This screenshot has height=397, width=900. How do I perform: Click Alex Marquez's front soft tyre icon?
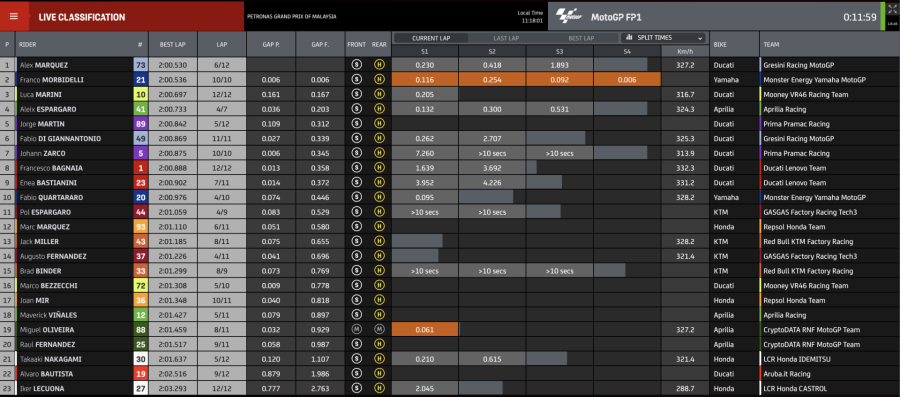pos(356,65)
